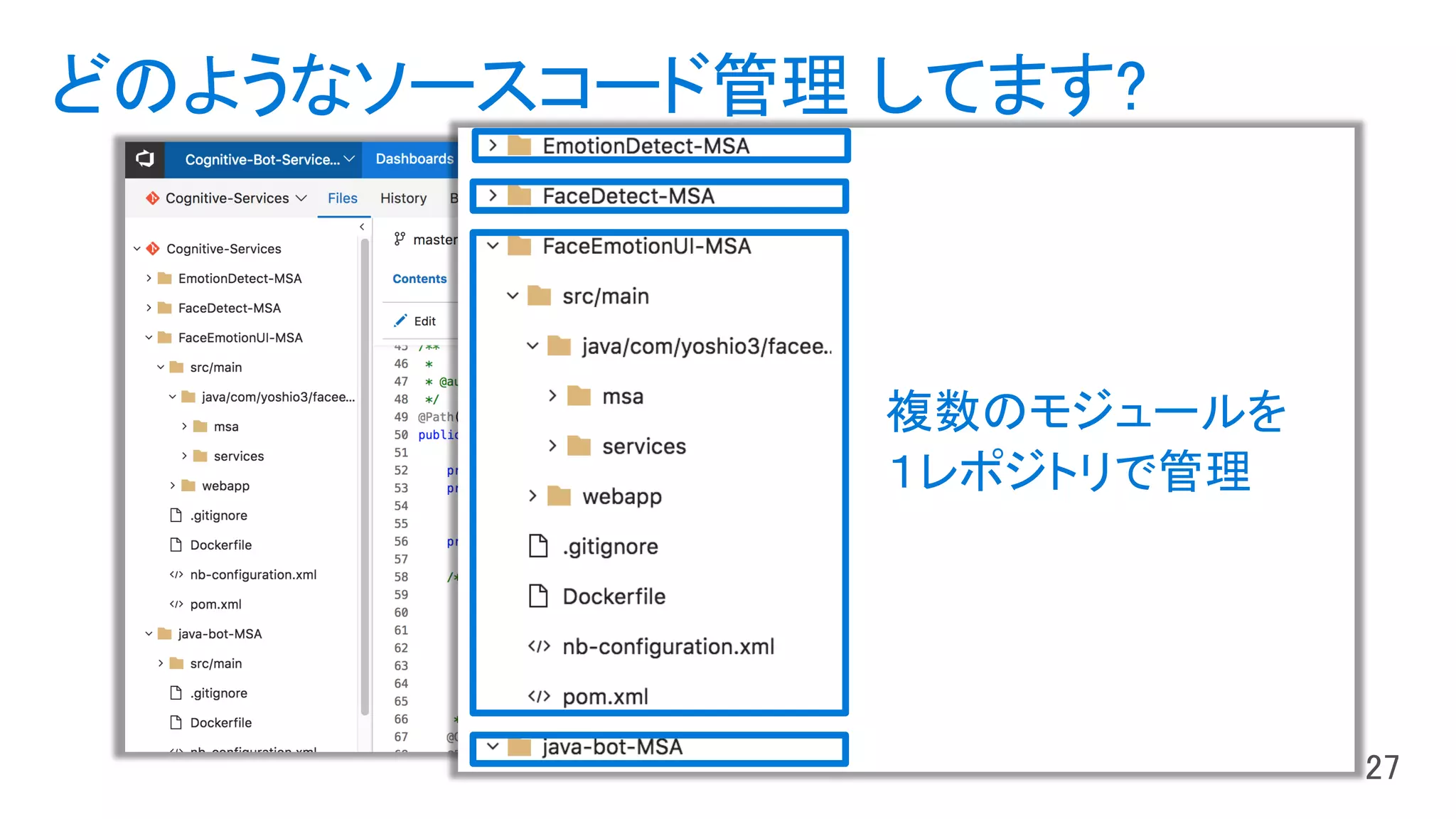Click msa folder icon in left tree

point(200,426)
